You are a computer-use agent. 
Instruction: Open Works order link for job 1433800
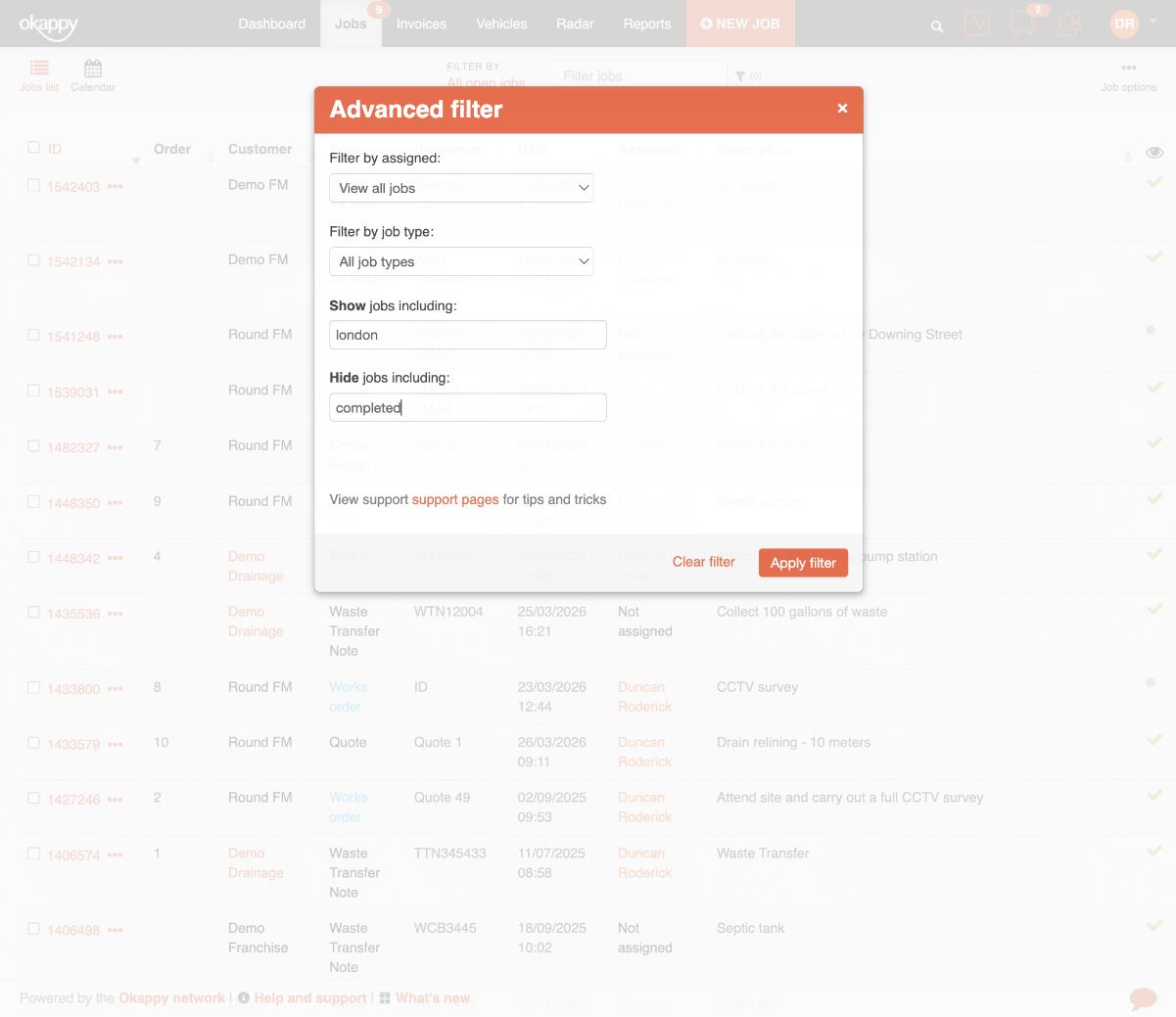(348, 697)
